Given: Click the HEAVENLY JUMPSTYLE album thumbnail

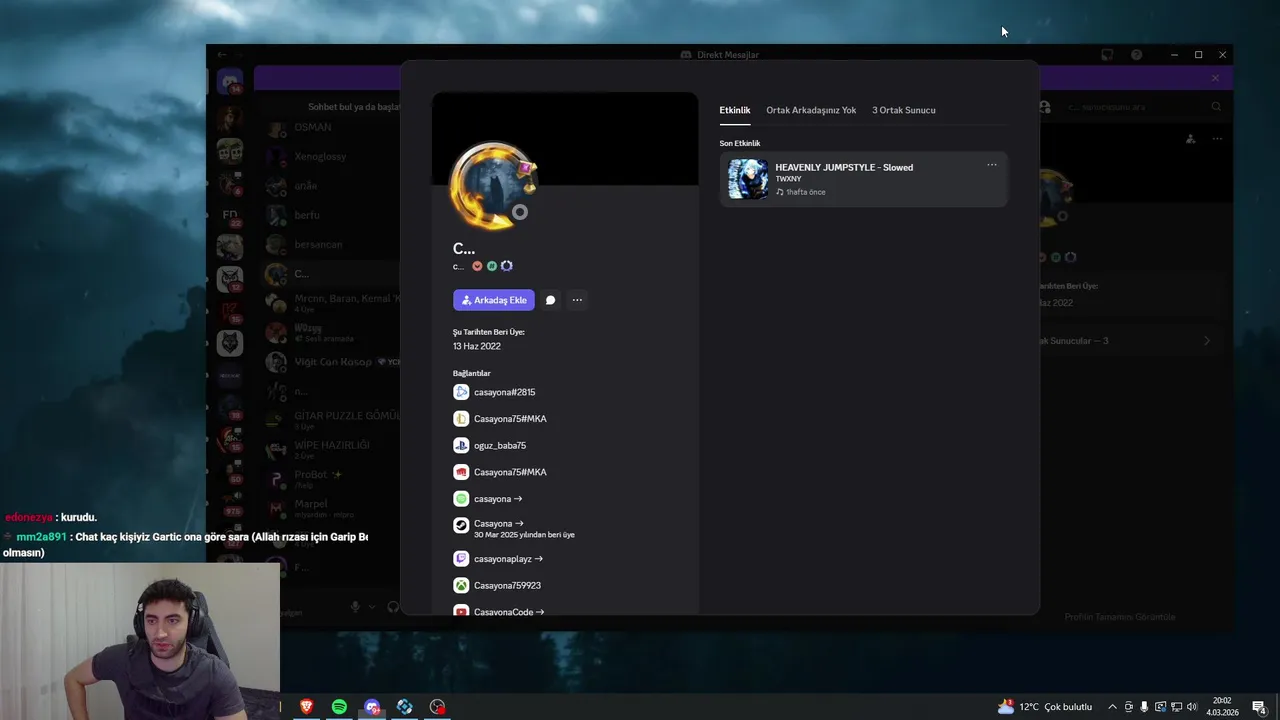Looking at the screenshot, I should 748,179.
